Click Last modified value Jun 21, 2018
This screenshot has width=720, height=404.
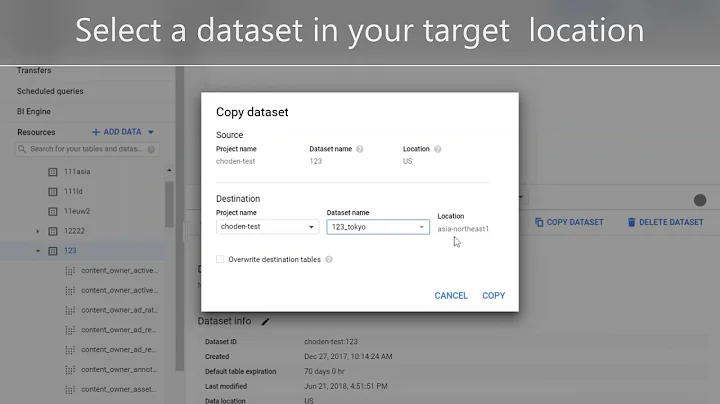point(346,386)
